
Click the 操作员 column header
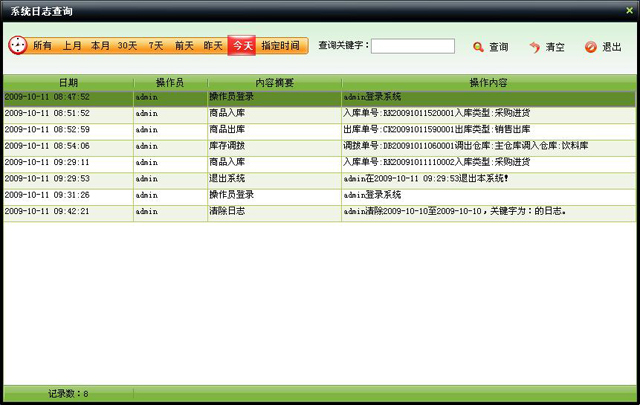[170, 82]
